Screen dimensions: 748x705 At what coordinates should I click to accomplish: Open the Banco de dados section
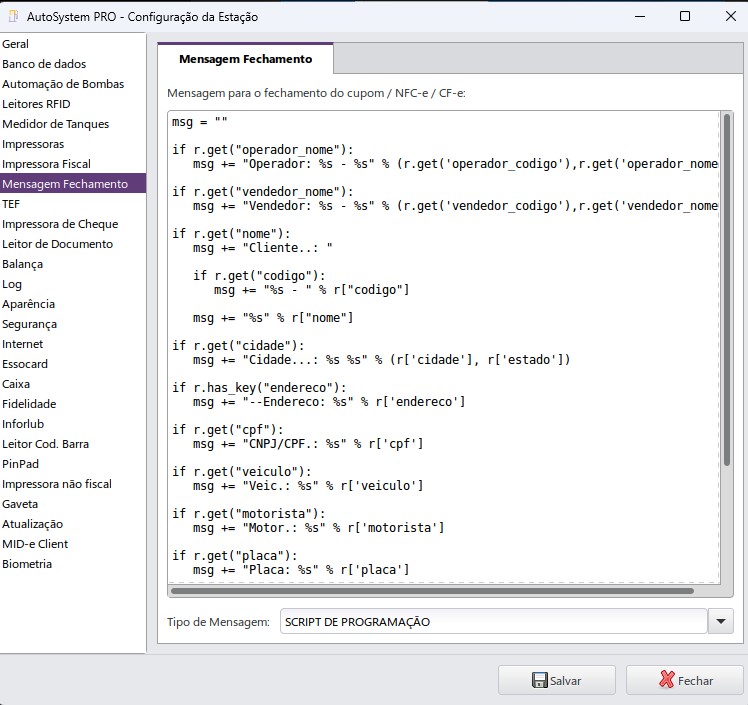44,64
